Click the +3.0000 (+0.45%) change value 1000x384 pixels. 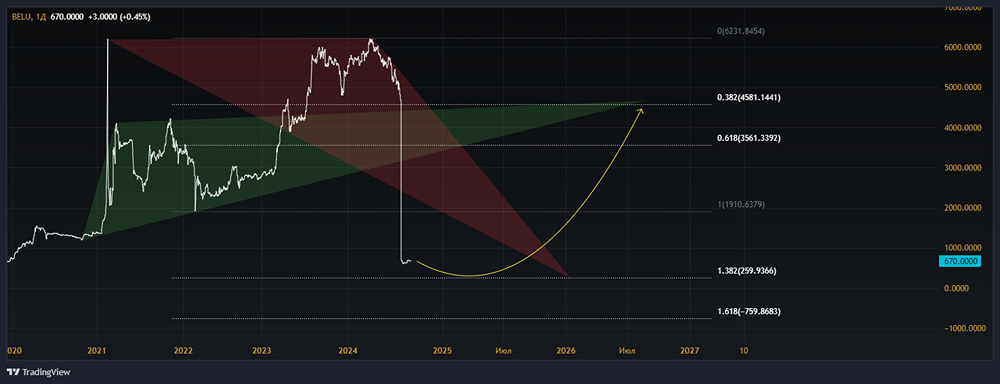click(119, 17)
